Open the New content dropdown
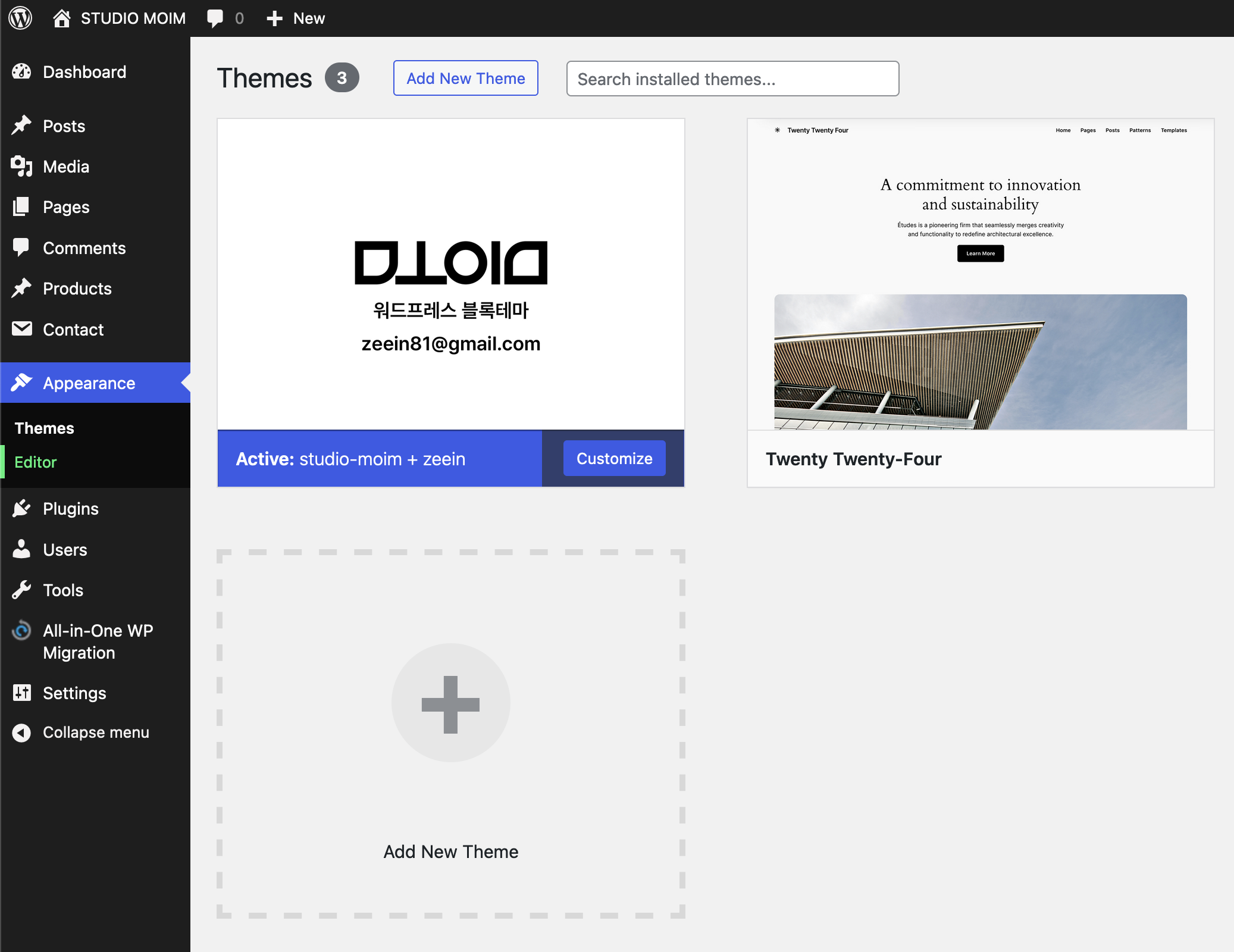The height and width of the screenshot is (952, 1234). (x=296, y=18)
